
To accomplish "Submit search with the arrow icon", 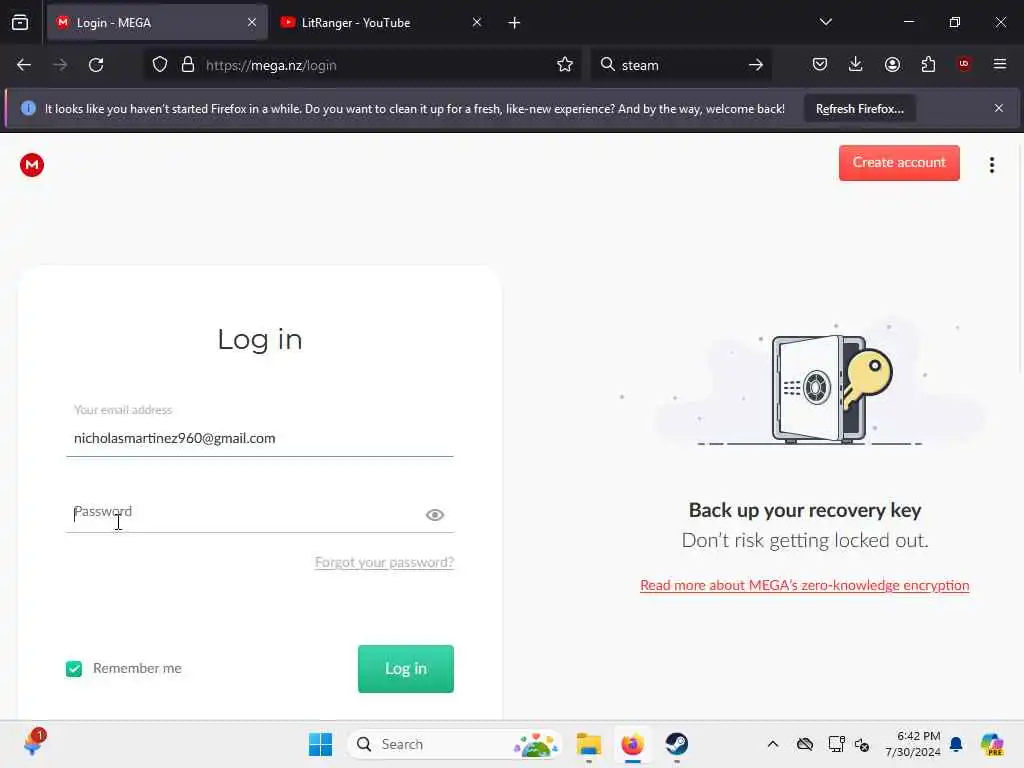I will click(756, 65).
